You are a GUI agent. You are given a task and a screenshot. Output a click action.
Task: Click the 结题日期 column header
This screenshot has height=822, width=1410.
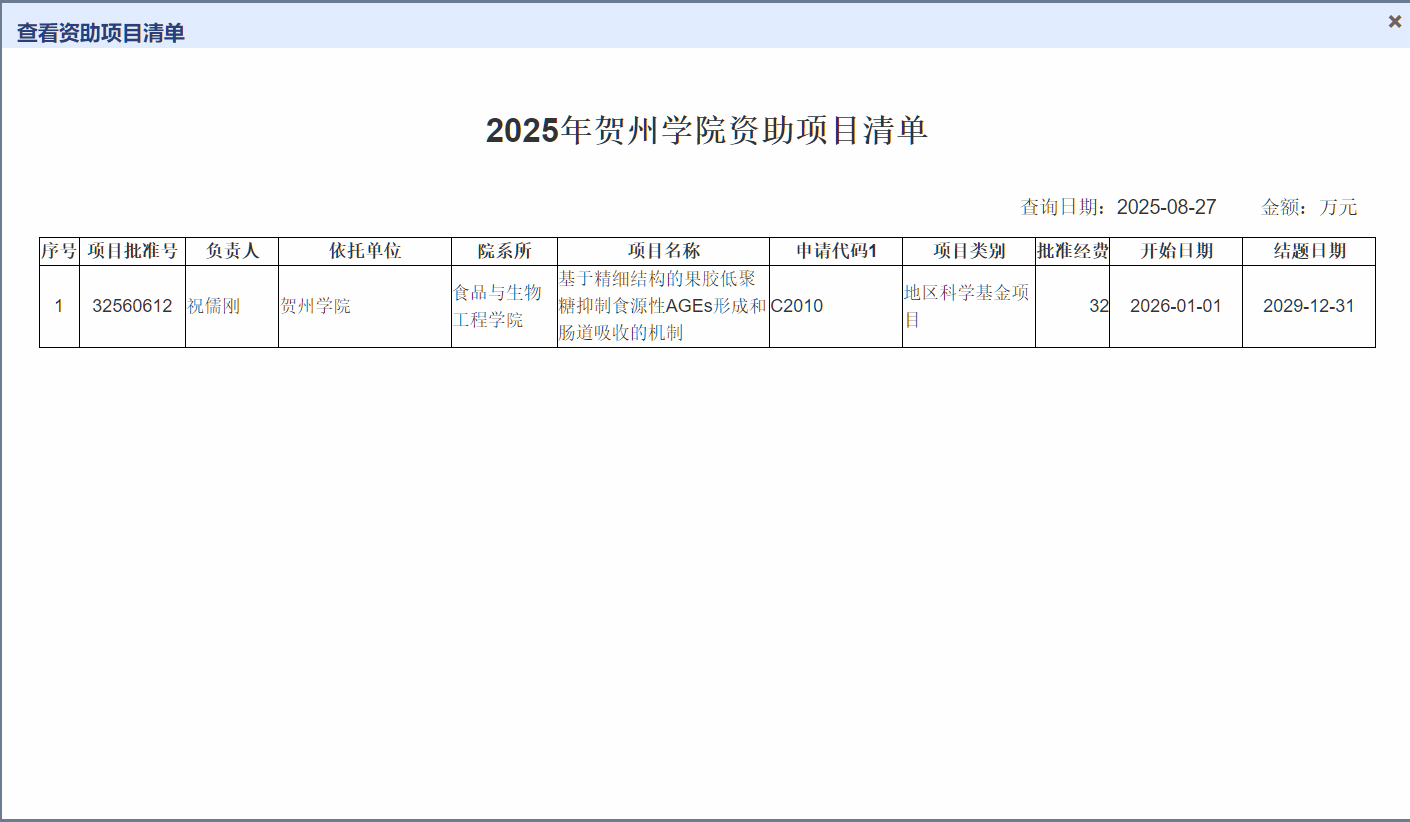(1309, 251)
